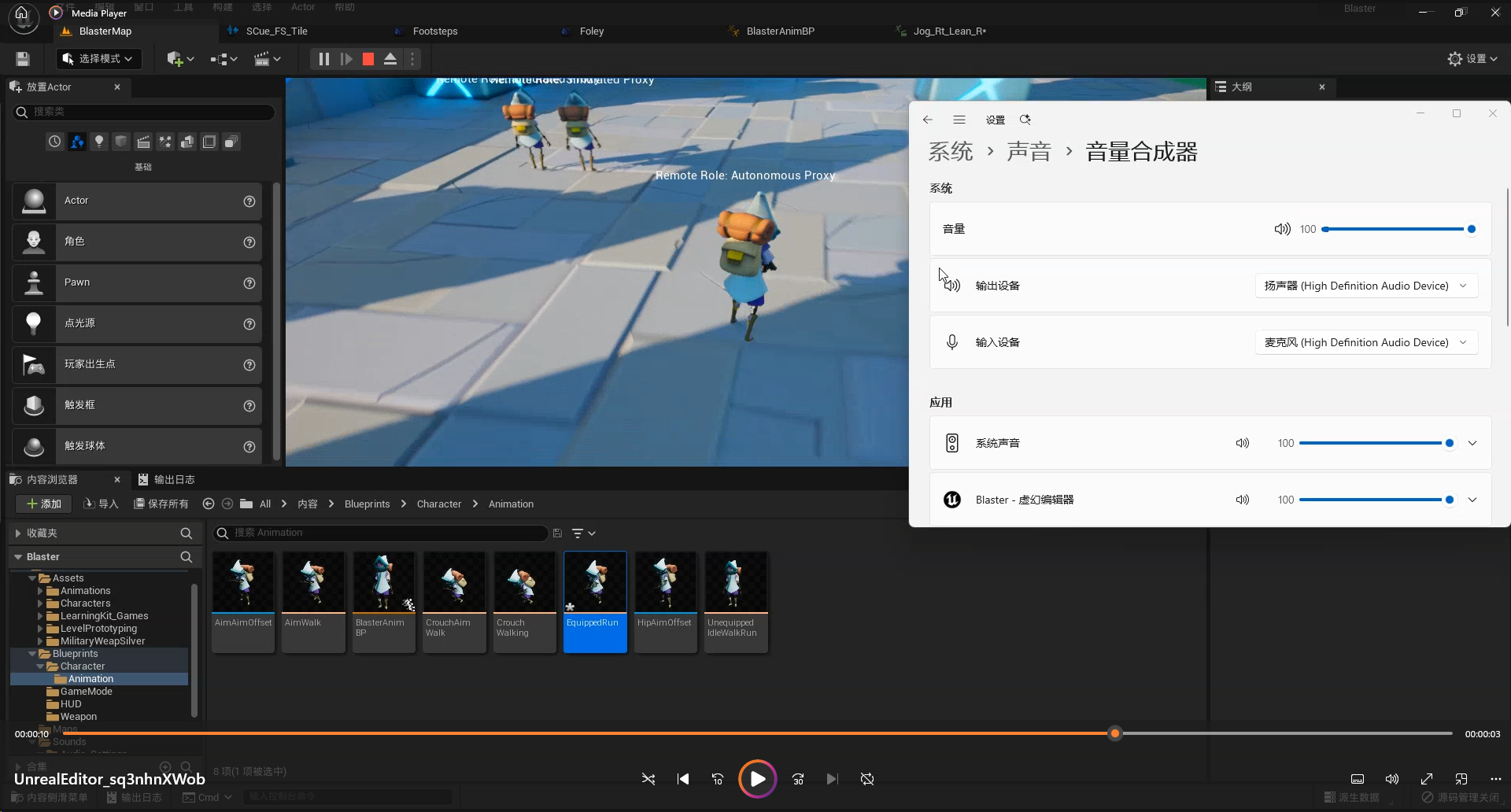Toggle captions in Media Player
Image resolution: width=1511 pixels, height=812 pixels.
point(1358,779)
